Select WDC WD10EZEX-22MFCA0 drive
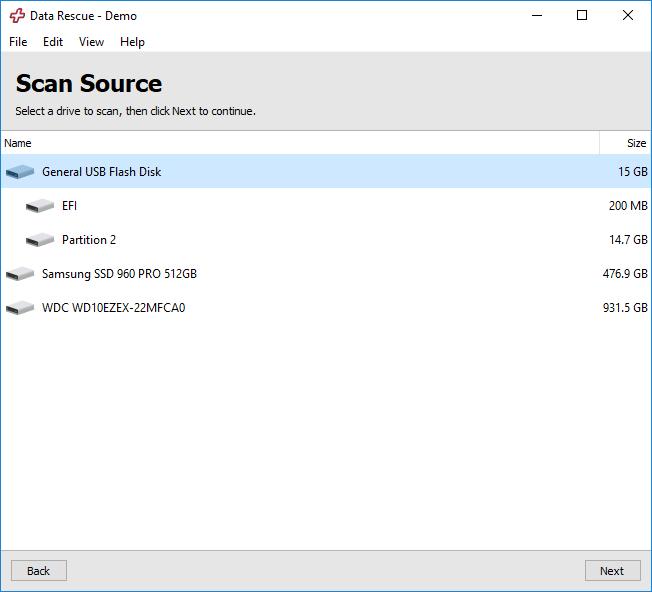This screenshot has width=652, height=592. pyautogui.click(x=114, y=308)
